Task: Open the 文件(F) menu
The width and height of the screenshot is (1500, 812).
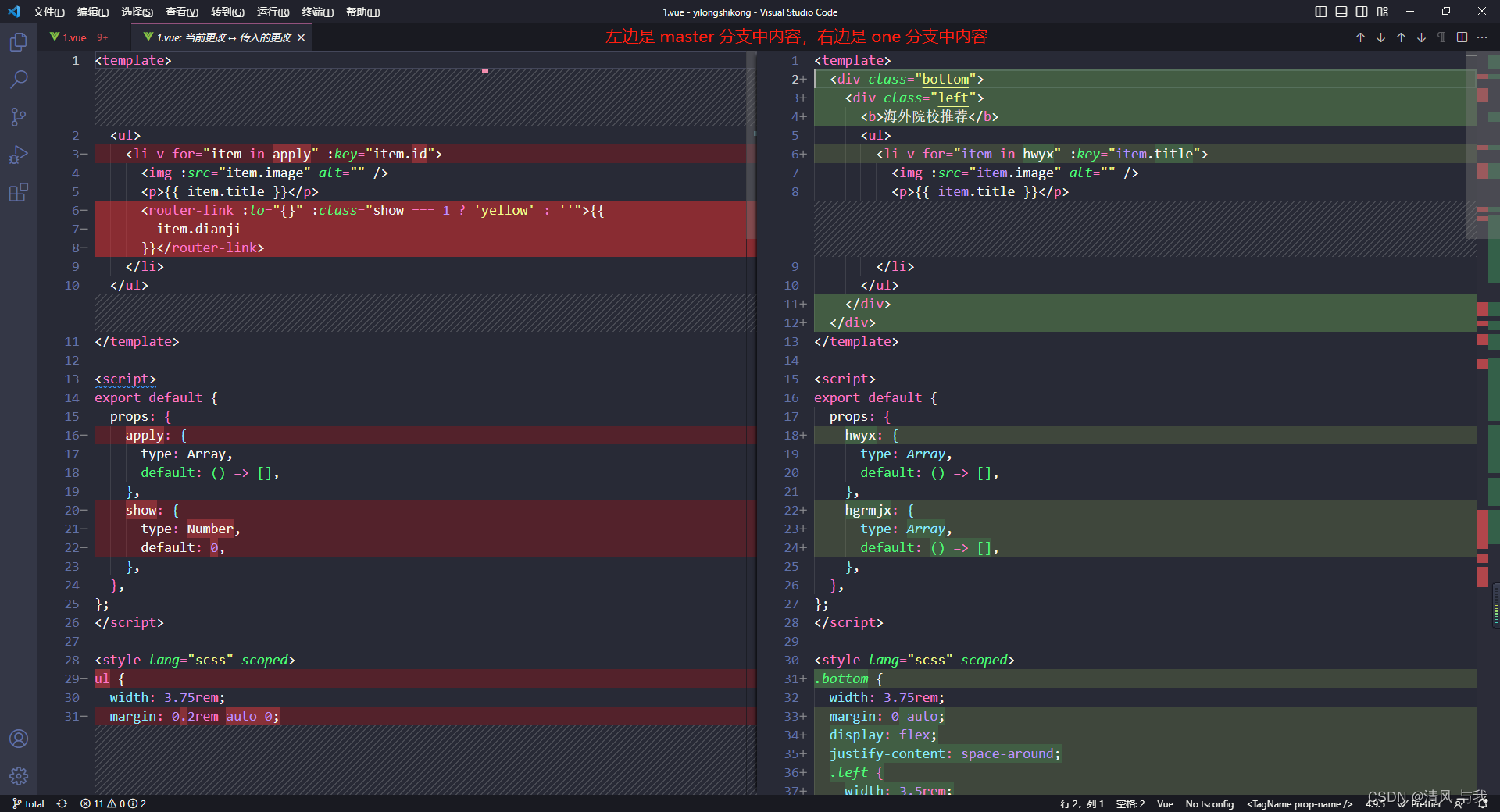Action: tap(48, 12)
